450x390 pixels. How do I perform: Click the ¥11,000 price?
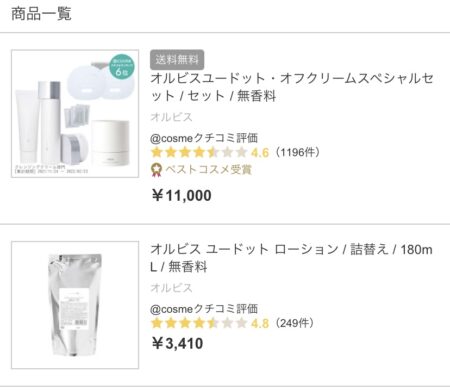coord(182,195)
